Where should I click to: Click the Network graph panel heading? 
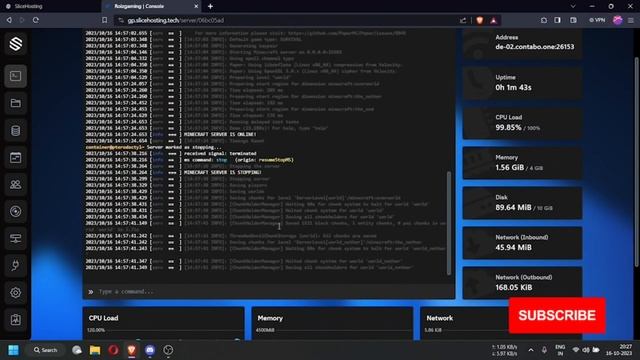pos(439,318)
